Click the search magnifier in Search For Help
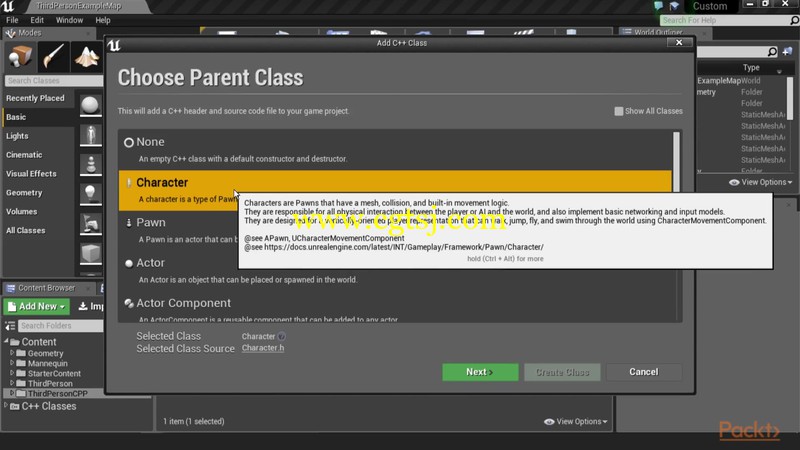Image resolution: width=800 pixels, height=450 pixels. pyautogui.click(x=794, y=20)
